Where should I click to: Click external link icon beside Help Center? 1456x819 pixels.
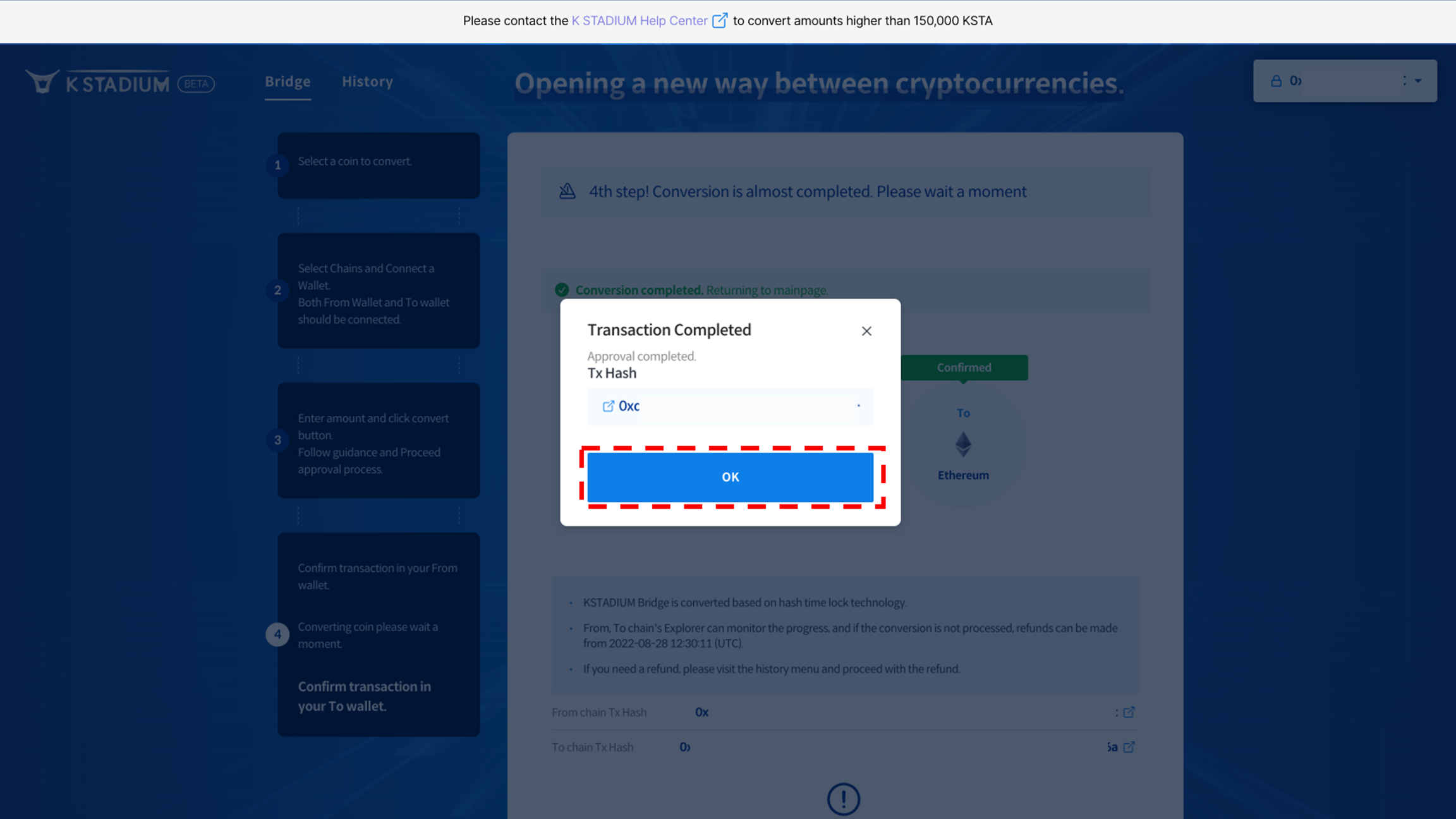(x=719, y=21)
